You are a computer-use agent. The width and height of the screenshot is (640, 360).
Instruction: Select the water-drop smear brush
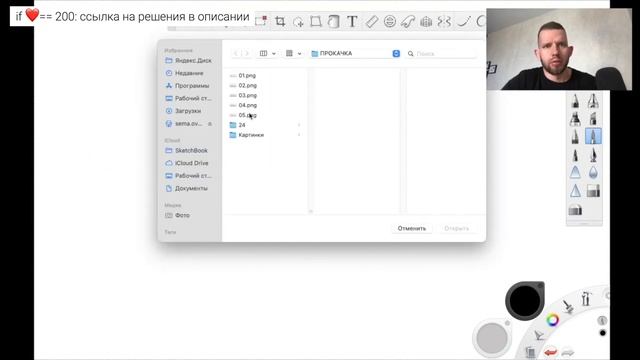593,173
